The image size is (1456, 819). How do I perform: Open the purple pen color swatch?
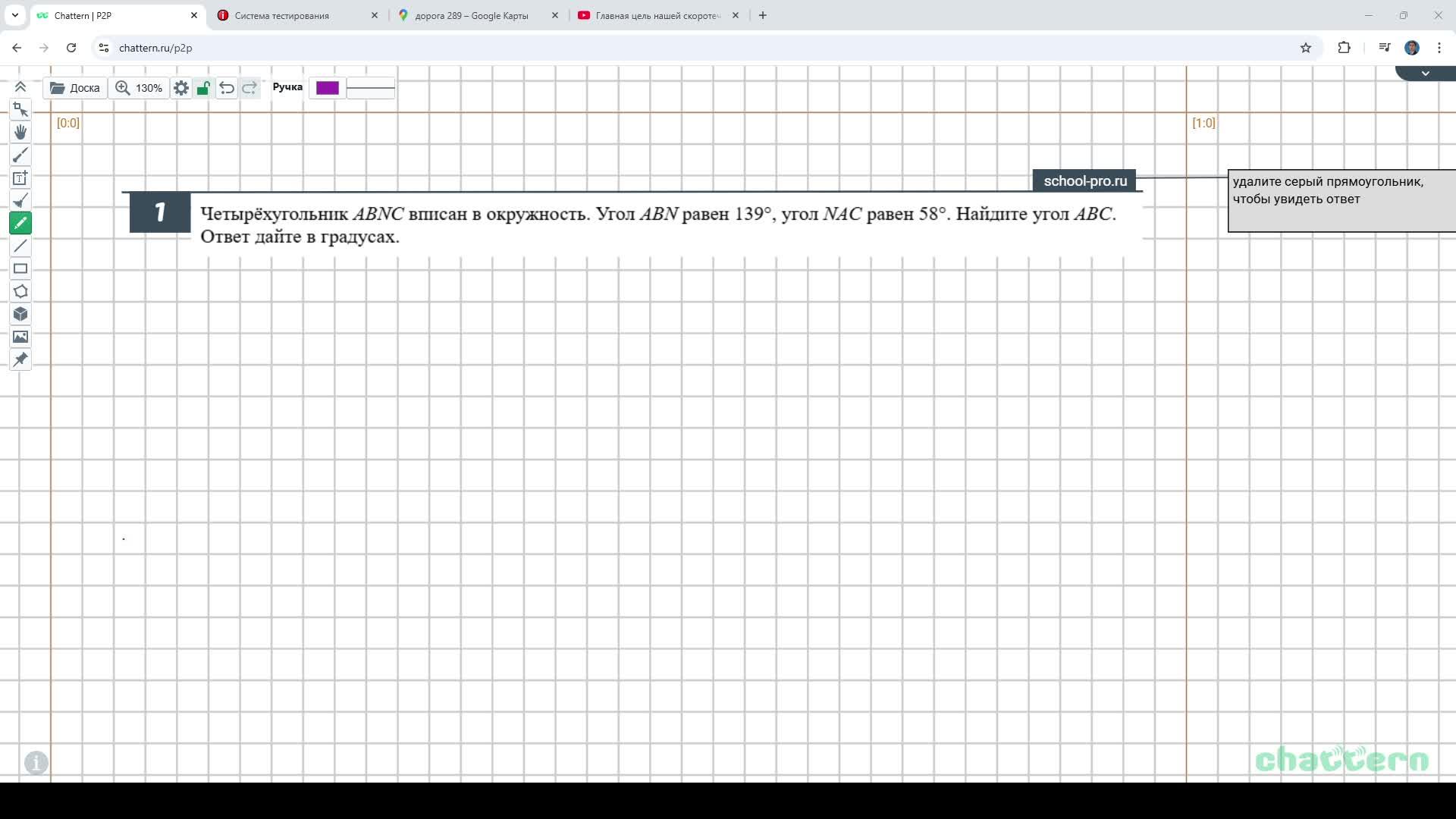pos(328,88)
